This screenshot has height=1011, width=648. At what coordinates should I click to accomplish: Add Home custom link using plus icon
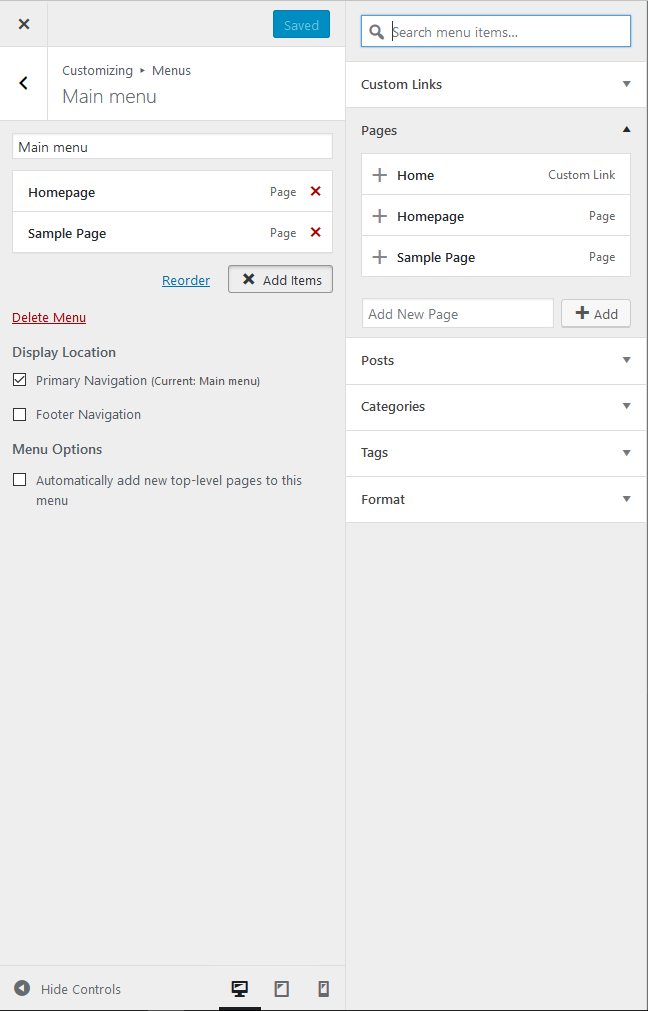tap(380, 175)
